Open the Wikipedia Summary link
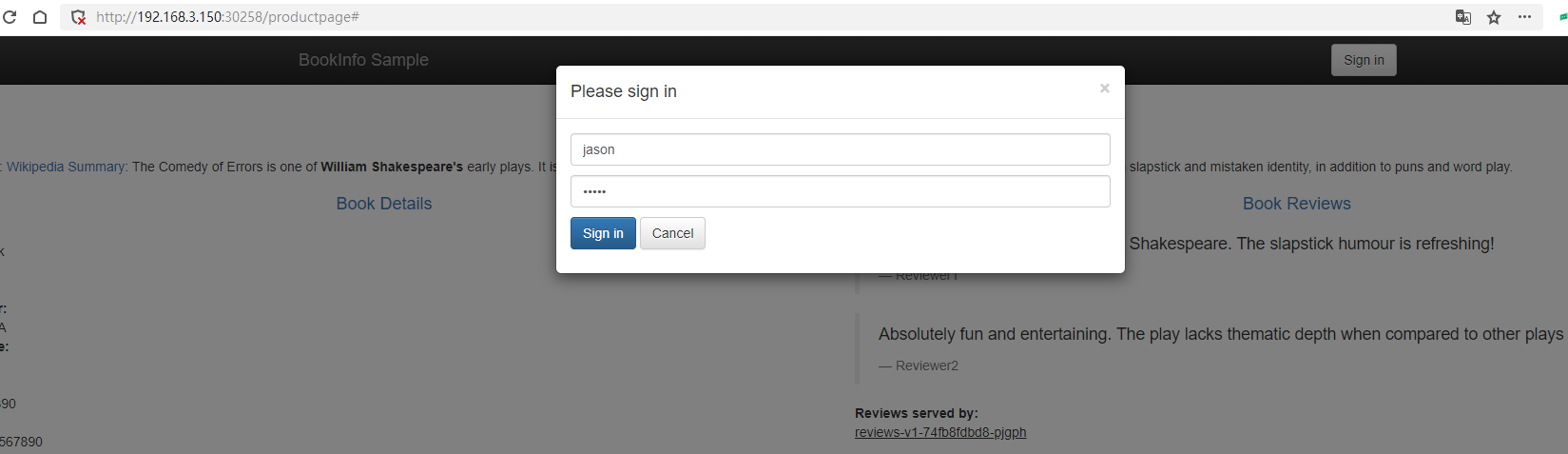The image size is (1568, 454). point(67,167)
